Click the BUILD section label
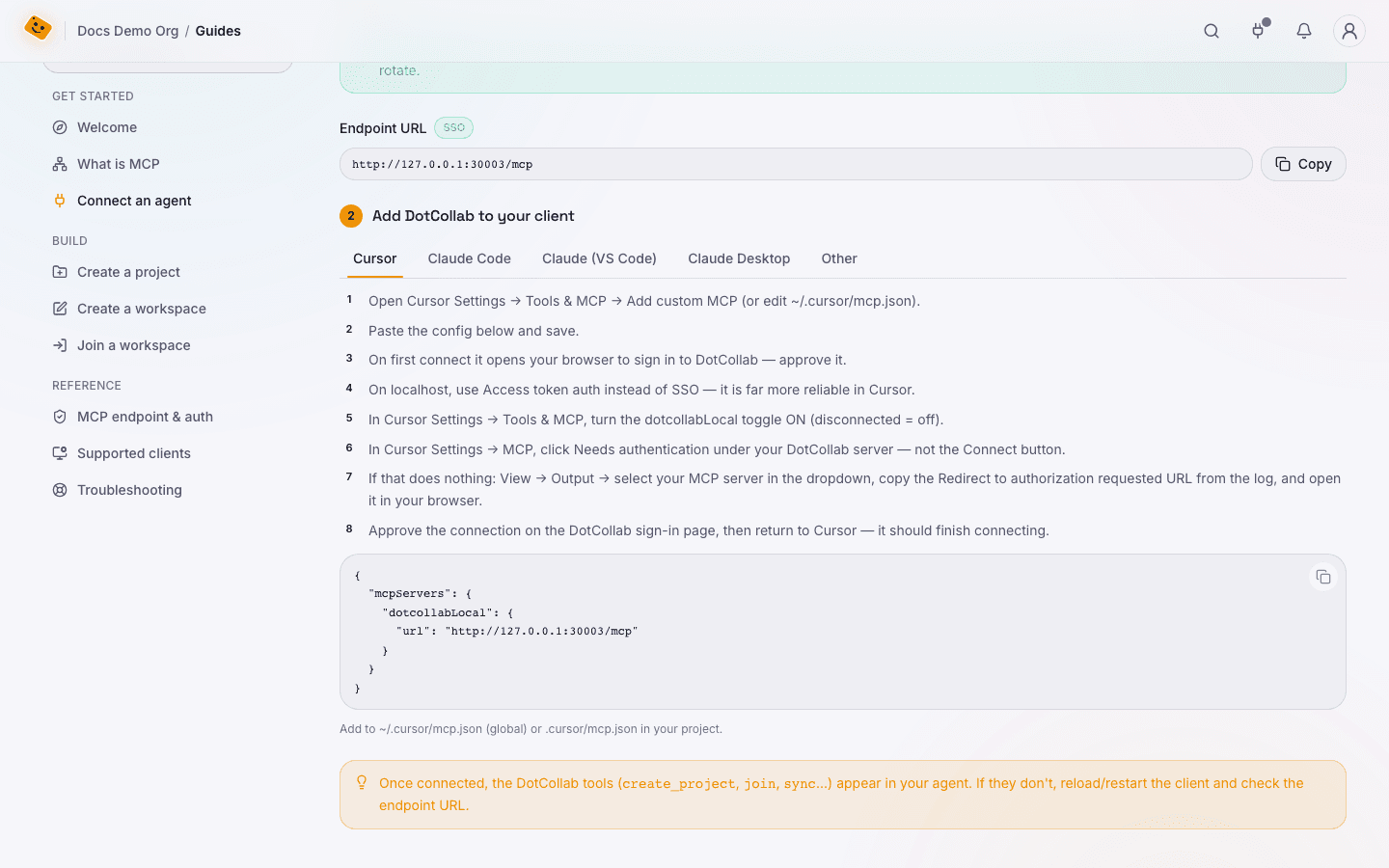Screen dimensions: 1389x868 coord(69,241)
